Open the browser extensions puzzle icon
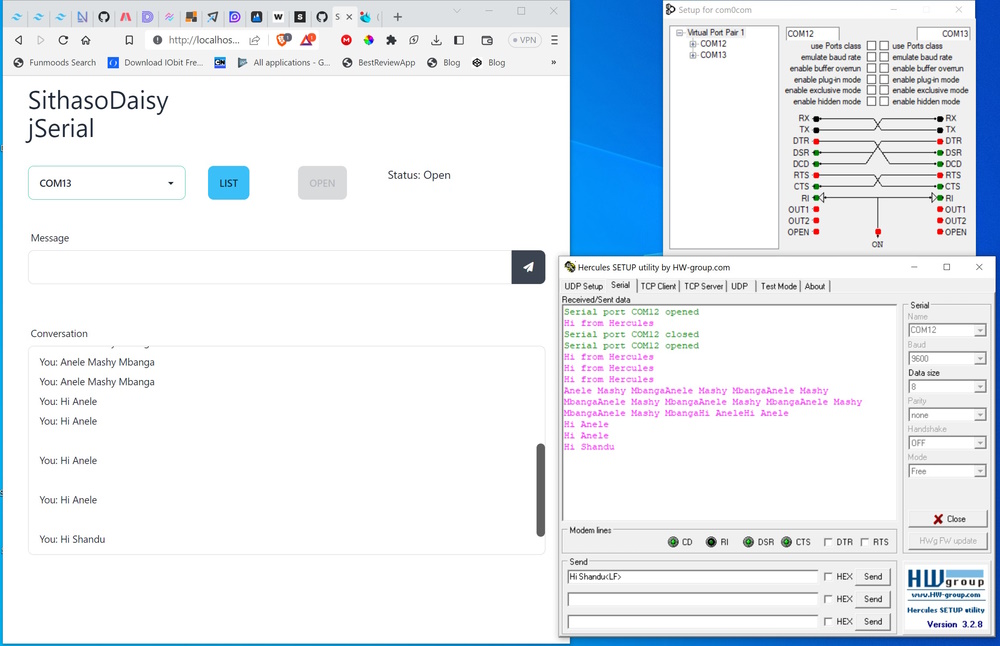Image resolution: width=1000 pixels, height=646 pixels. (391, 40)
